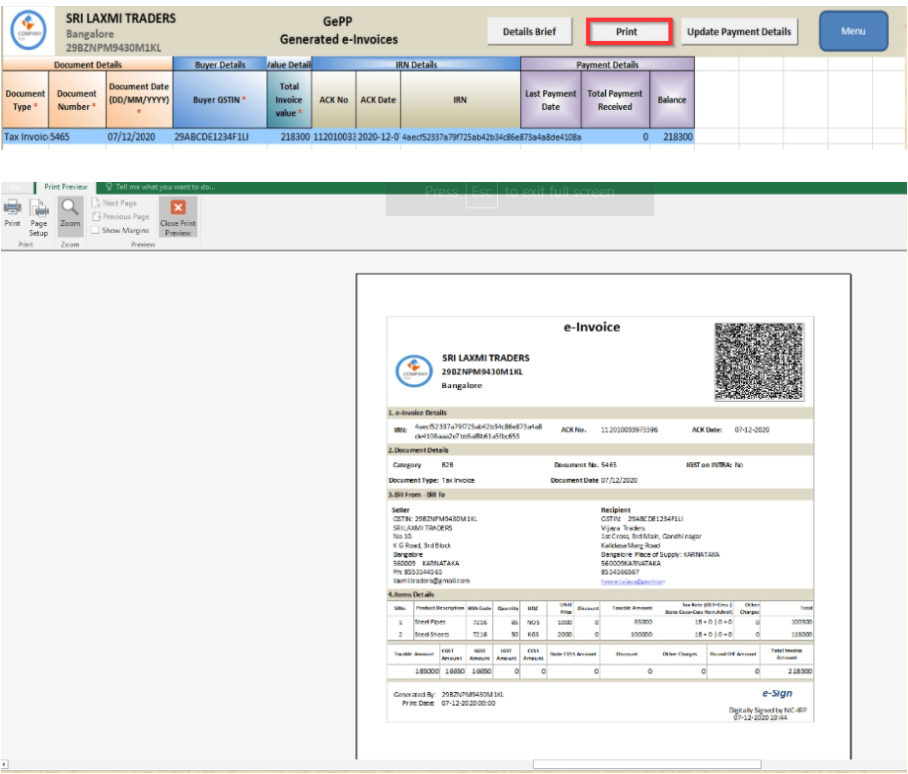Screen dimensions: 908x774
Task: Click the Buyer GSTIN column header
Action: [219, 100]
